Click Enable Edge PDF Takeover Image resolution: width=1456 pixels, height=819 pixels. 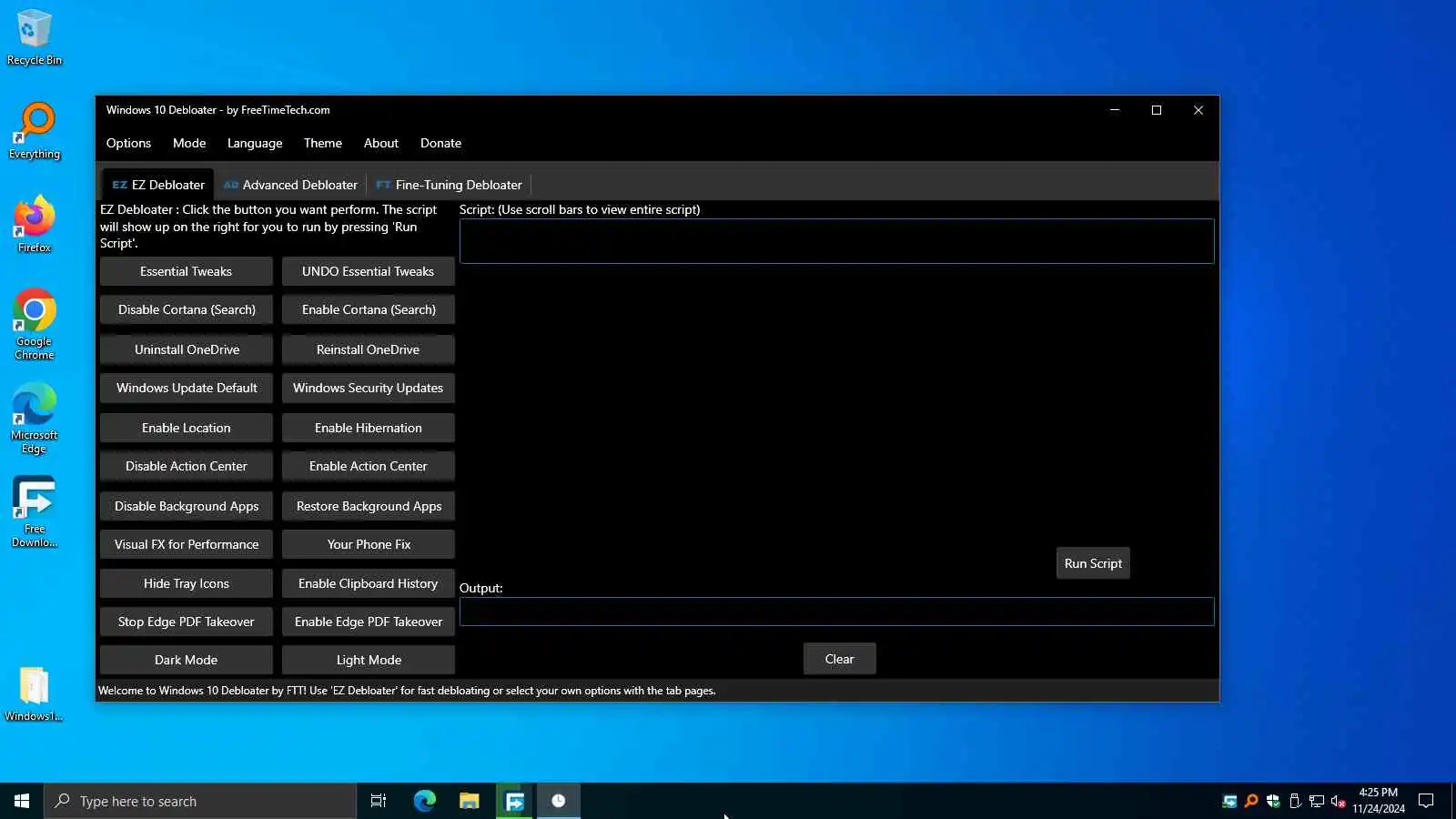coord(369,622)
